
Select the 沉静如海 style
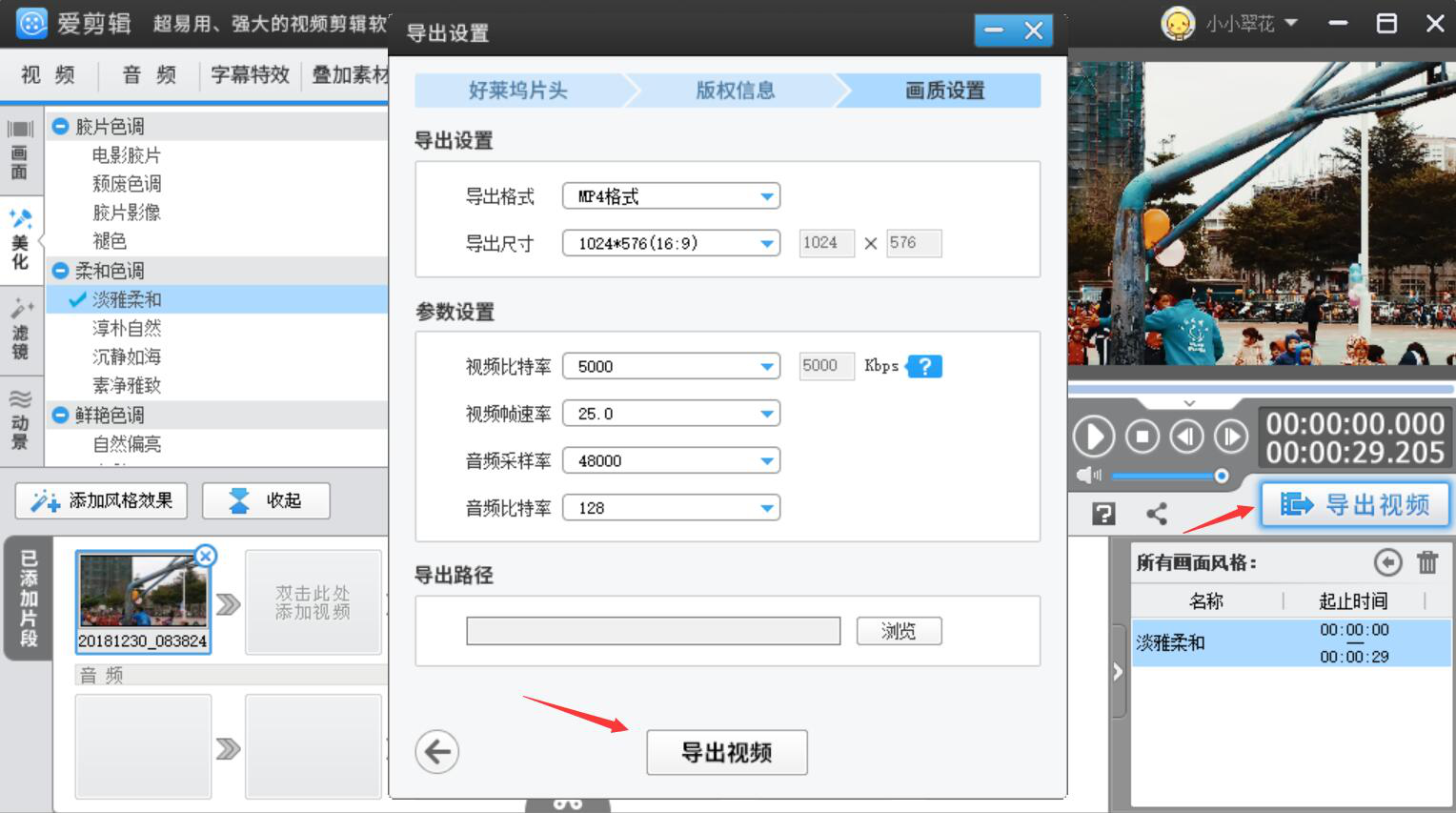pyautogui.click(x=127, y=356)
